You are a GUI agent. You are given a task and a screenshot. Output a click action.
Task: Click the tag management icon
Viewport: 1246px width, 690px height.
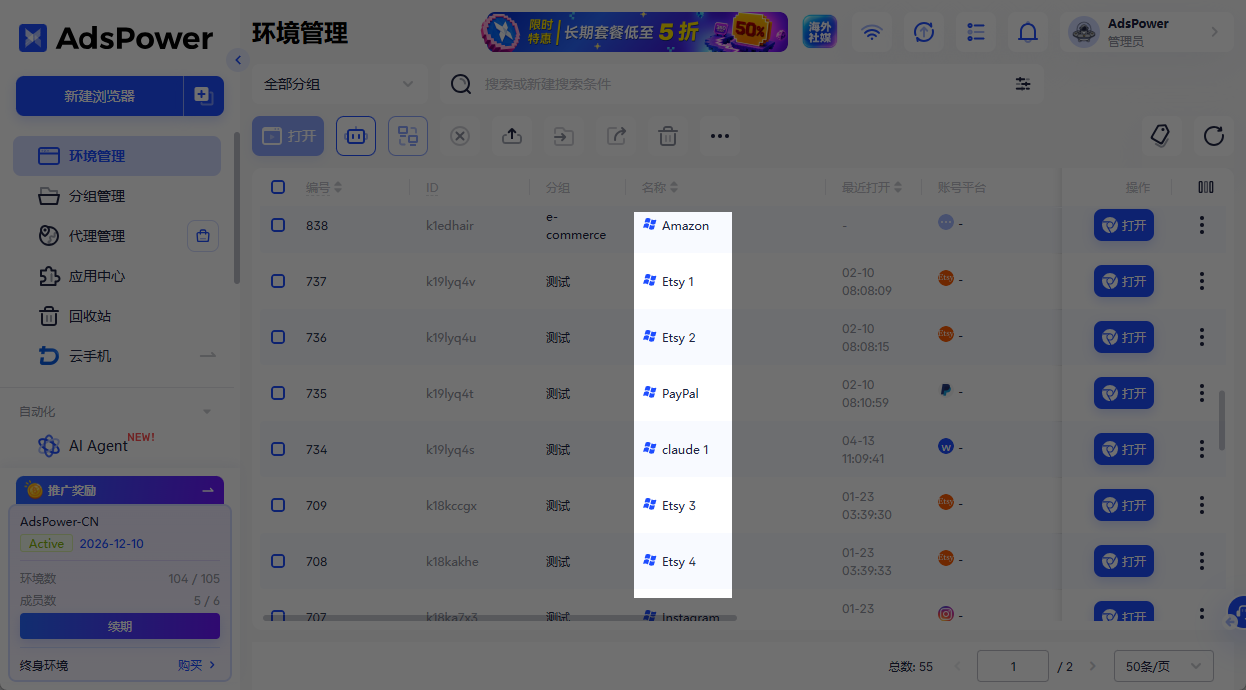click(1161, 136)
